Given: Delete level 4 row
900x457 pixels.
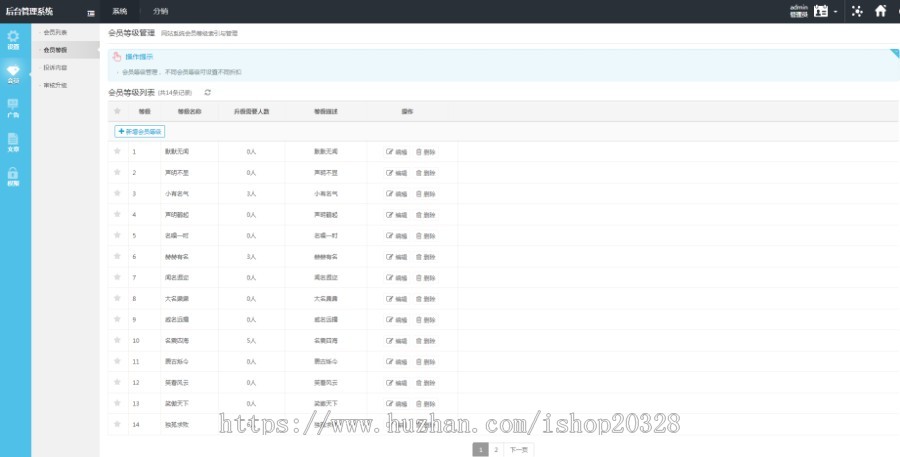Looking at the screenshot, I should (426, 215).
